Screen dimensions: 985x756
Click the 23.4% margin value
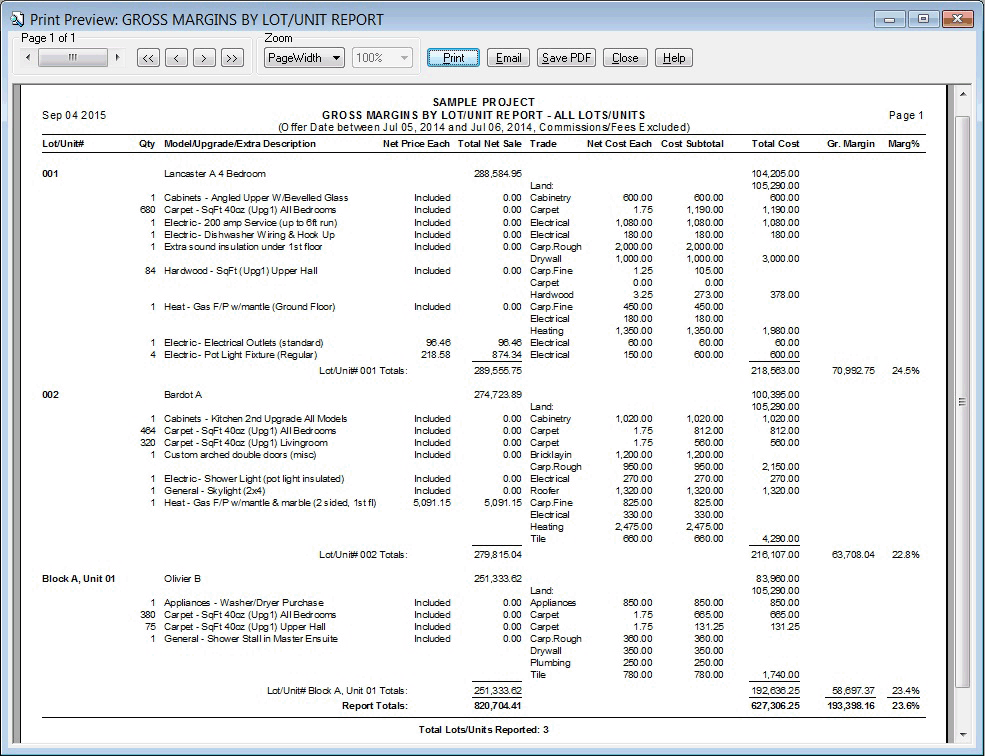tap(906, 691)
